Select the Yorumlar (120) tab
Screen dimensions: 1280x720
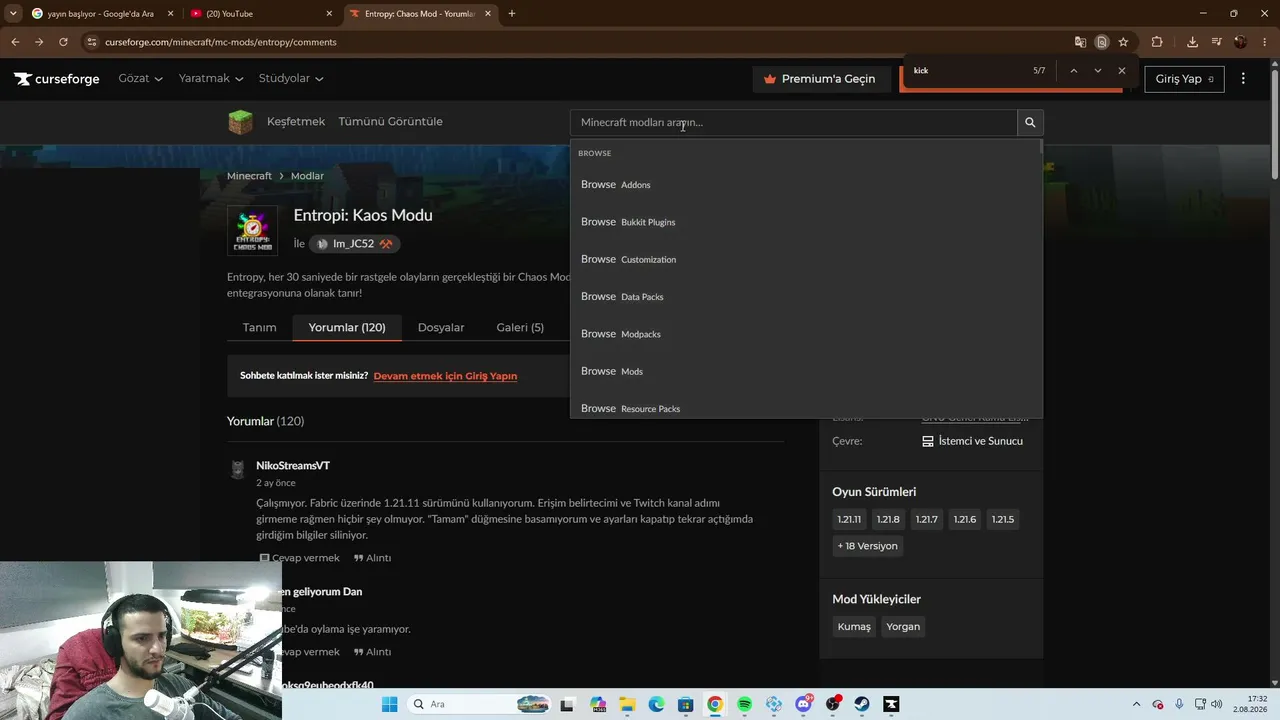(347, 327)
